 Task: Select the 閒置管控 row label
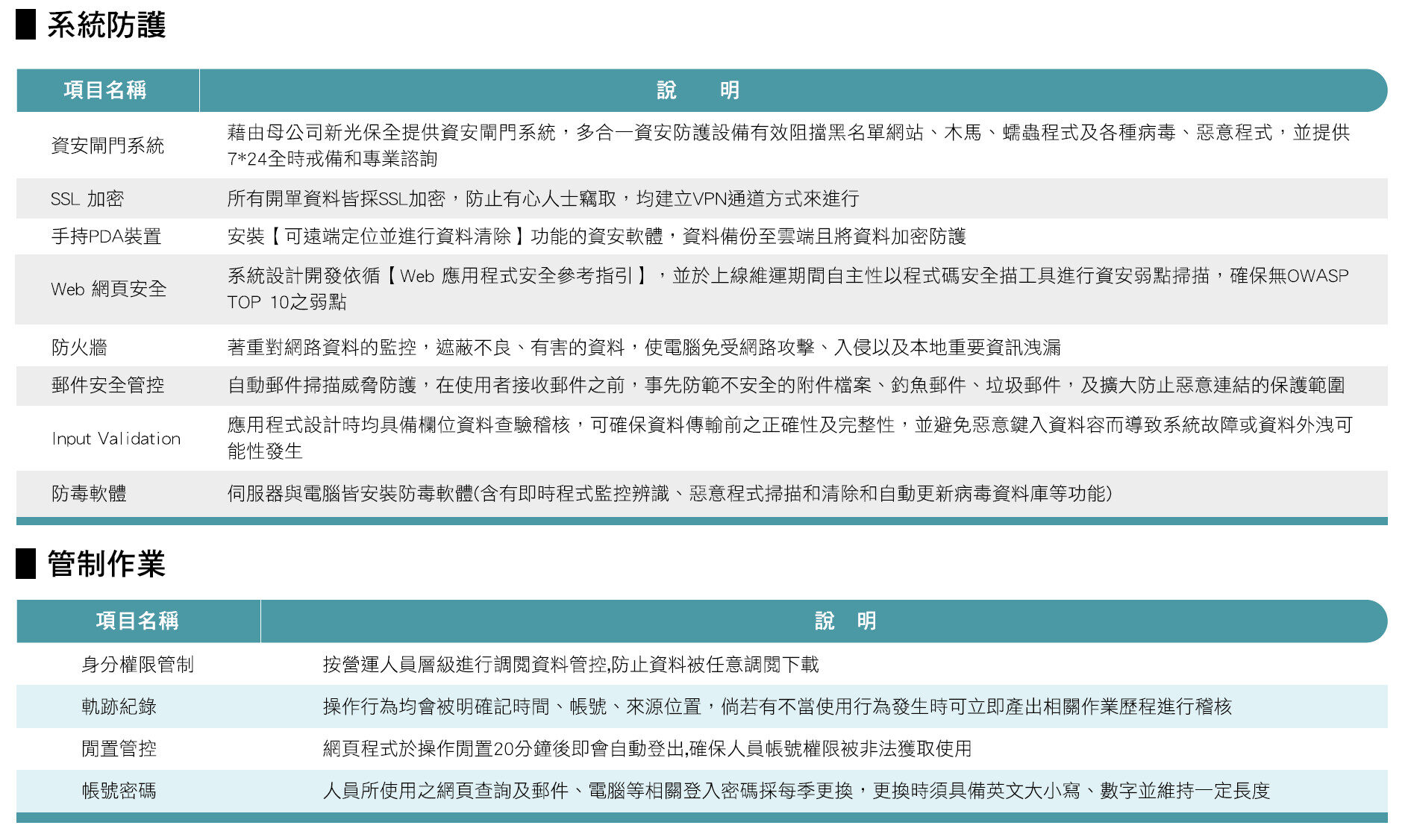(x=119, y=748)
